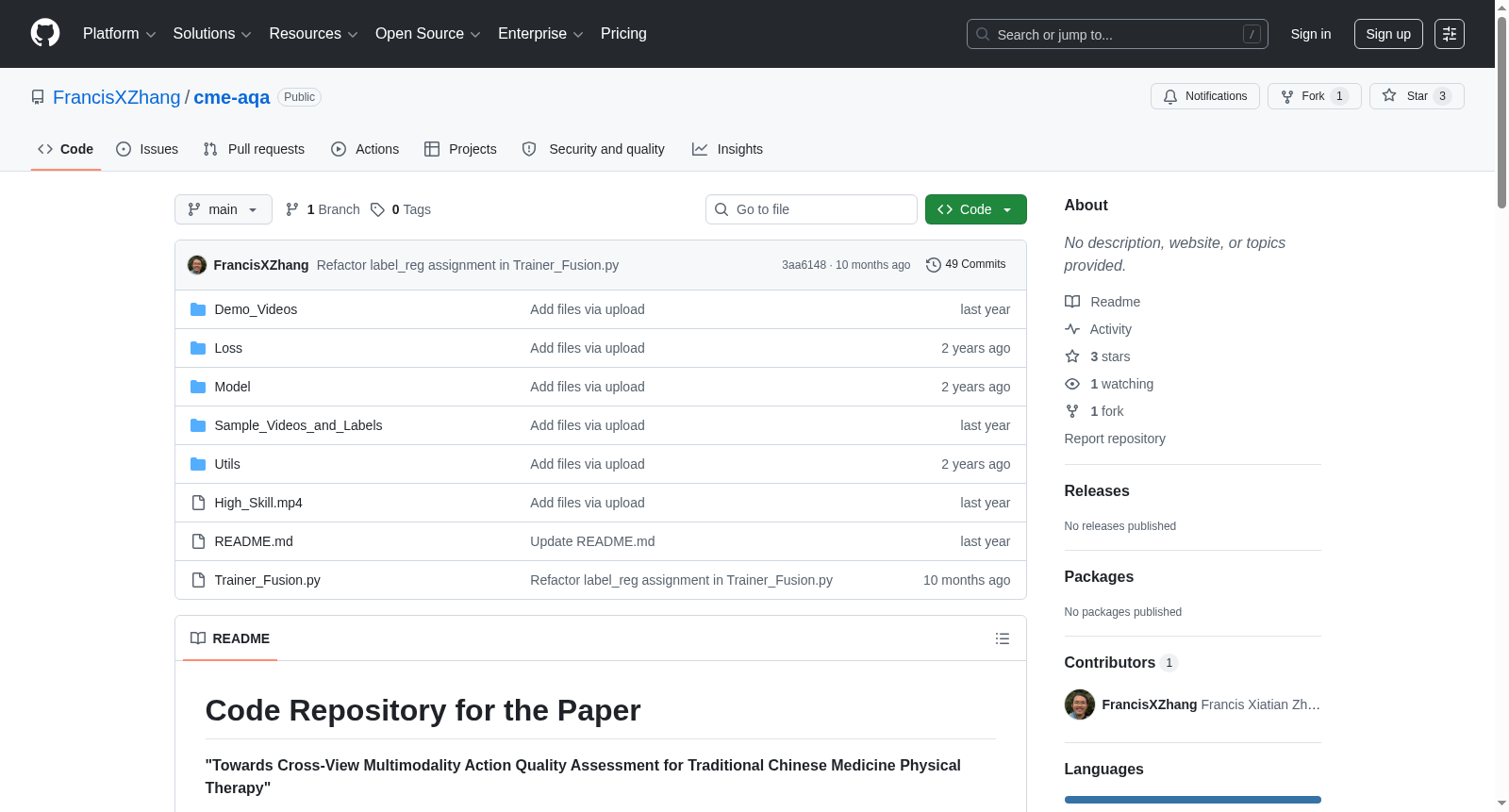Switch to the Issues tab
1509x812 pixels.
coord(147,149)
